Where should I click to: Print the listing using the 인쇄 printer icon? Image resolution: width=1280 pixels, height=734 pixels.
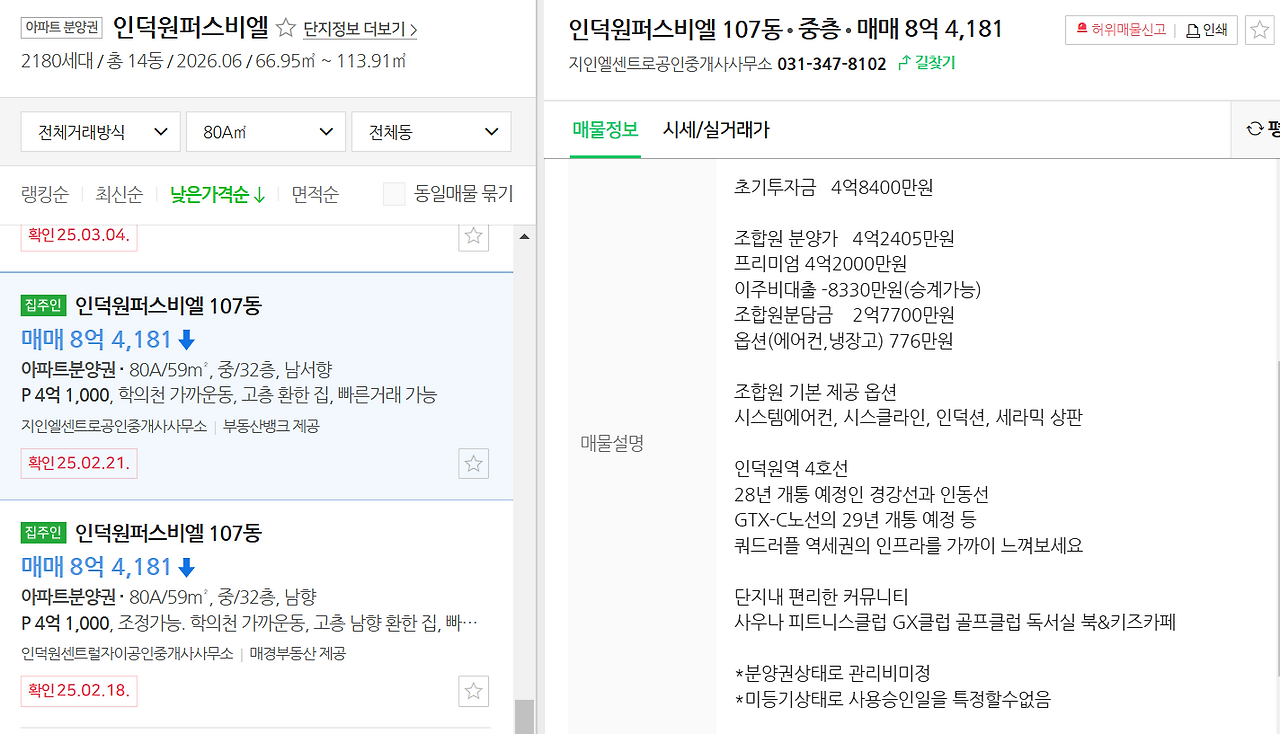point(1194,29)
